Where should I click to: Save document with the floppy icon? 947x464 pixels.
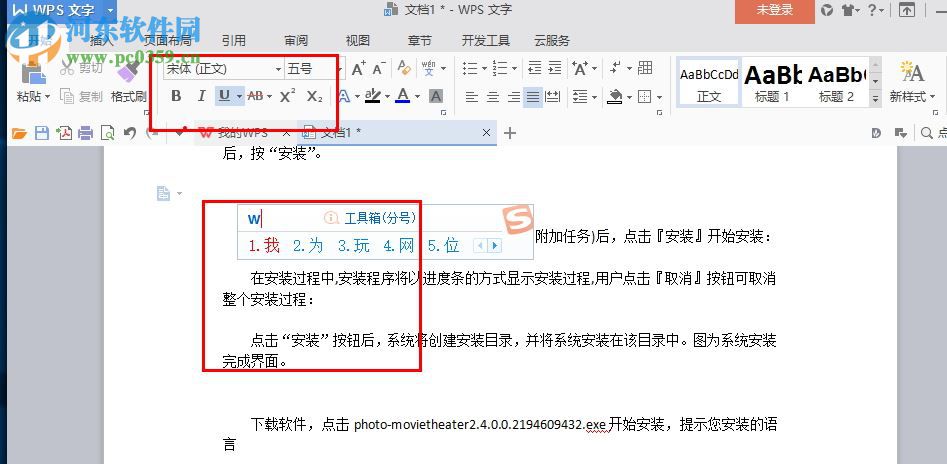(x=42, y=133)
